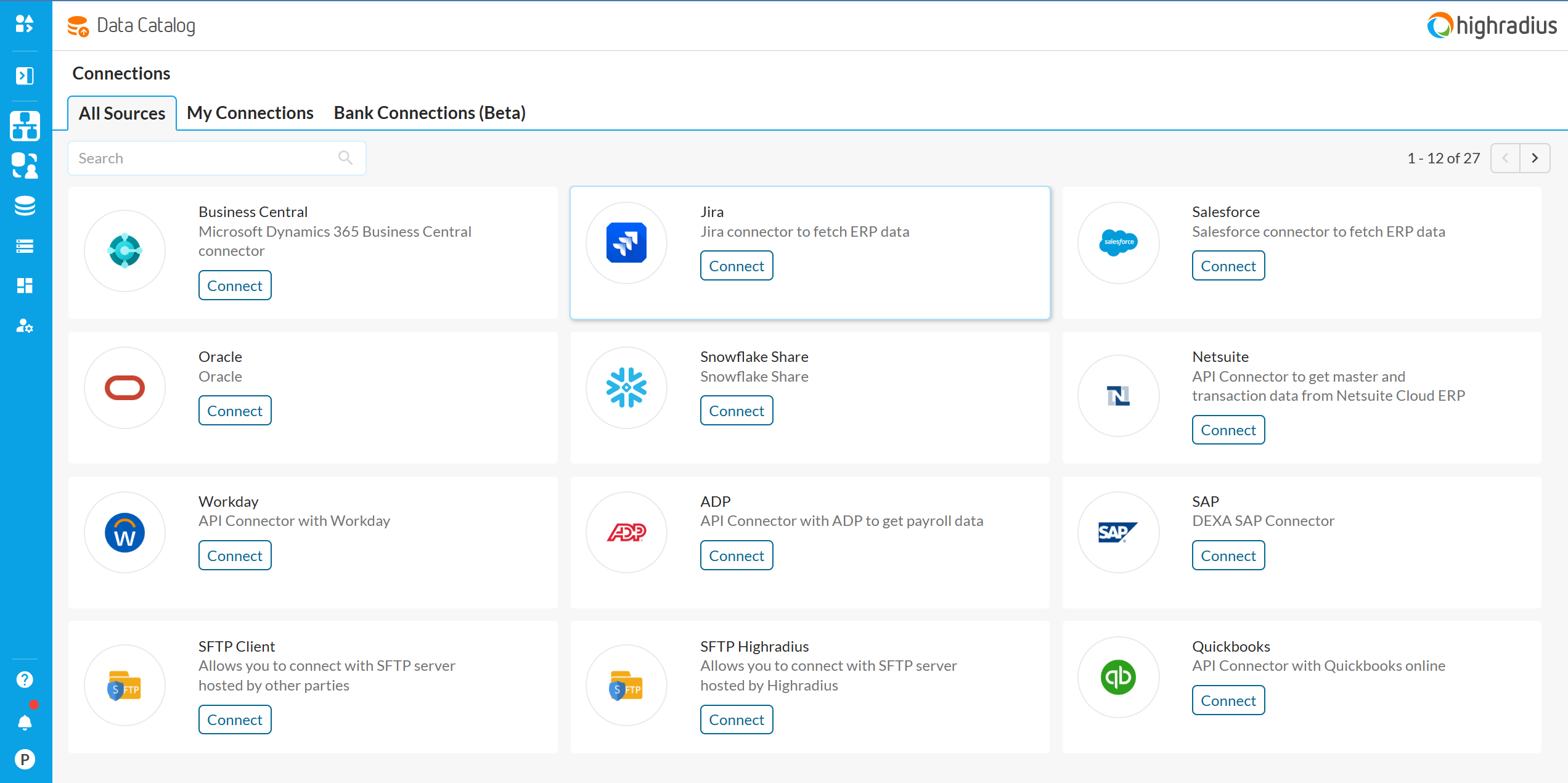Click the search magnifier icon
This screenshot has width=1568, height=783.
pyautogui.click(x=346, y=158)
